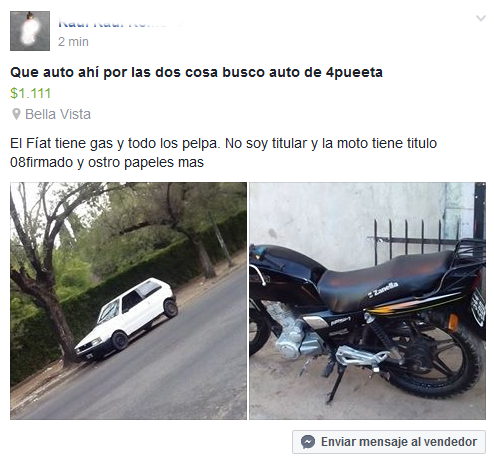494x463 pixels.
Task: Click the second description line mentioning 08firmado
Action: click(107, 163)
